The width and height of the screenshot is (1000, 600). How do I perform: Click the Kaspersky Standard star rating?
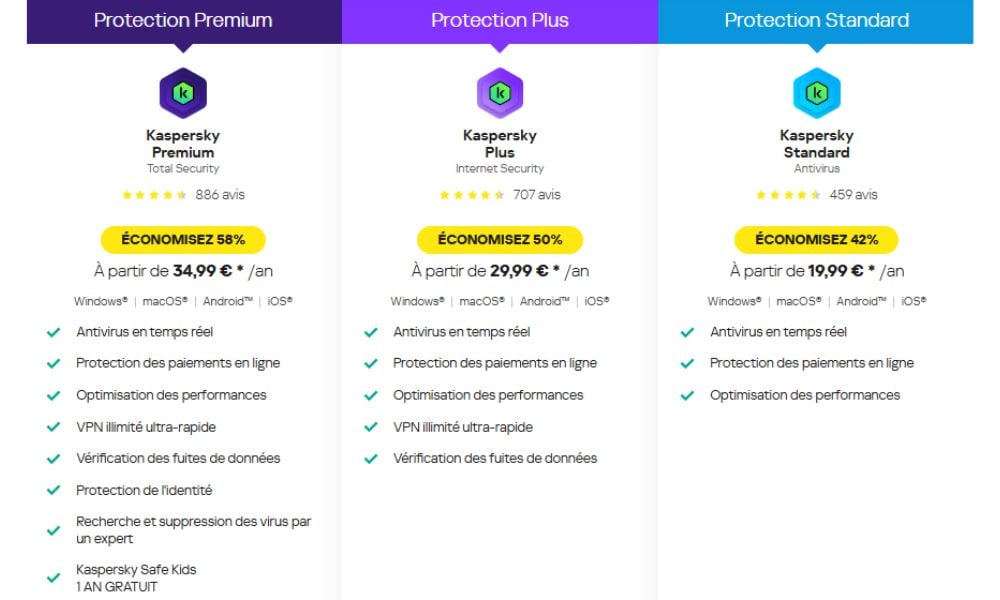coord(788,195)
